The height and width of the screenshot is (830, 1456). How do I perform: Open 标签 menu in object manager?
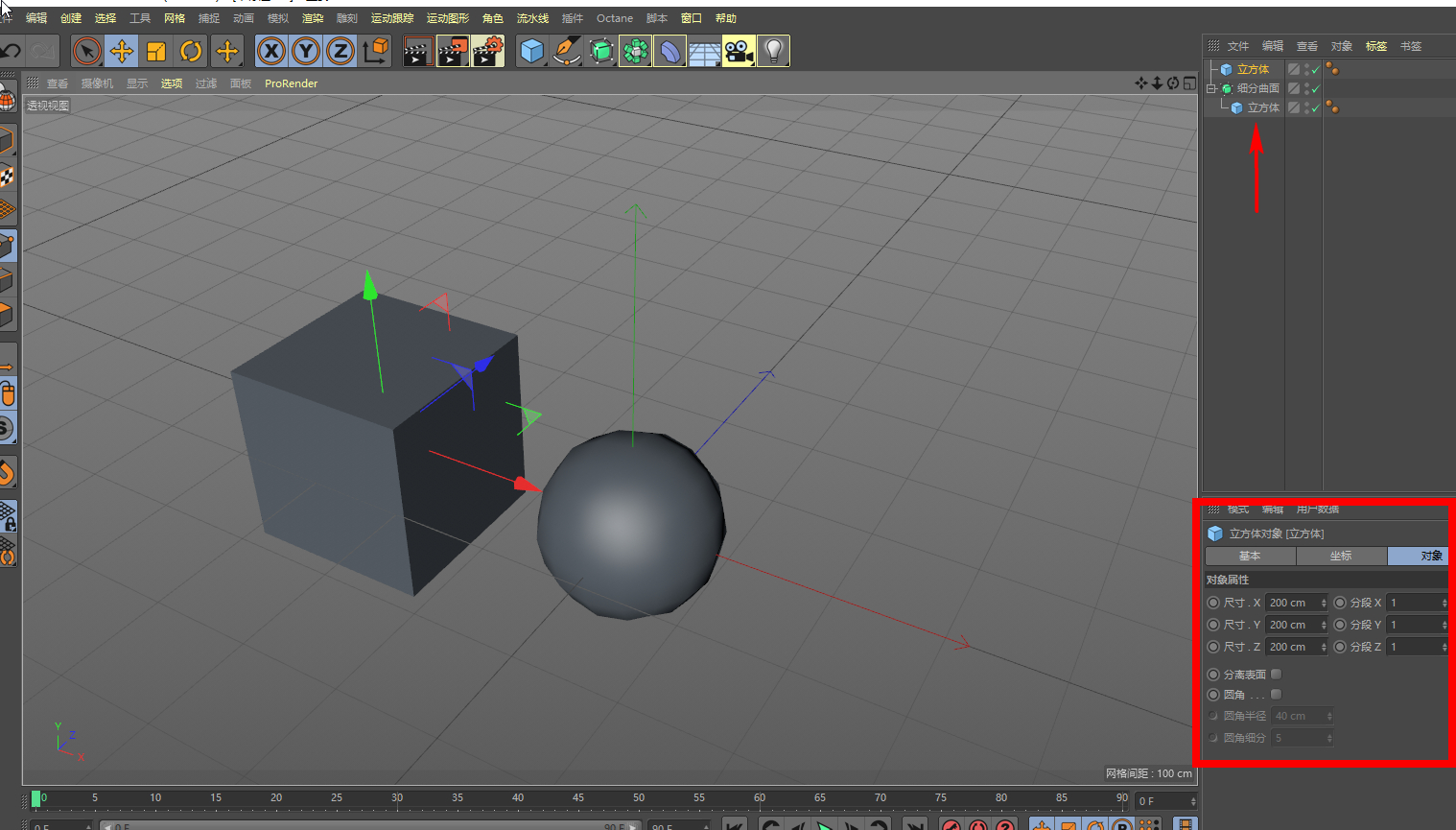click(1376, 46)
